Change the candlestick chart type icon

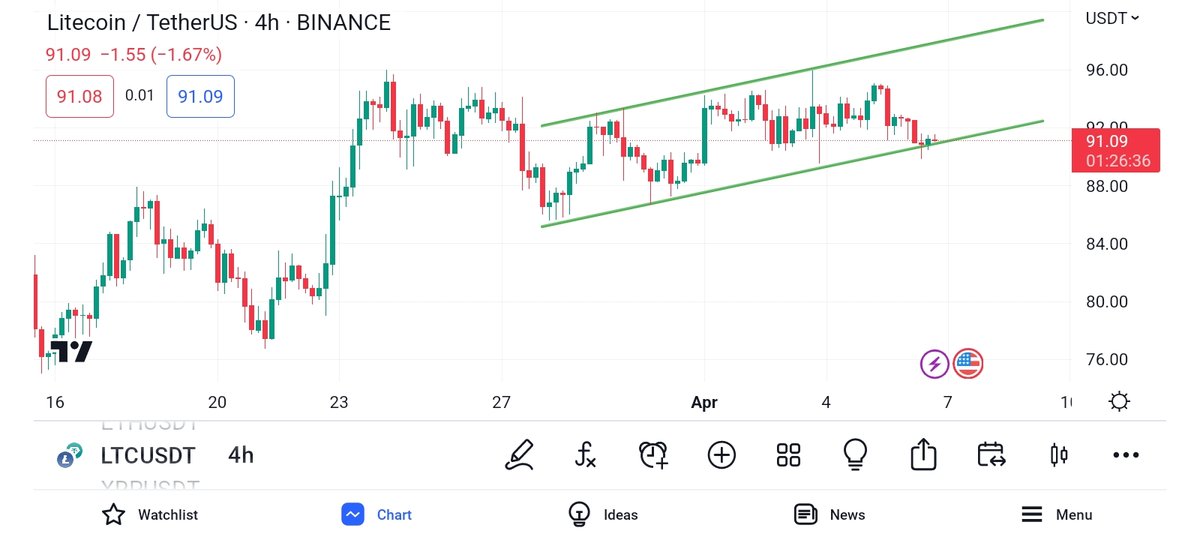pyautogui.click(x=1058, y=455)
